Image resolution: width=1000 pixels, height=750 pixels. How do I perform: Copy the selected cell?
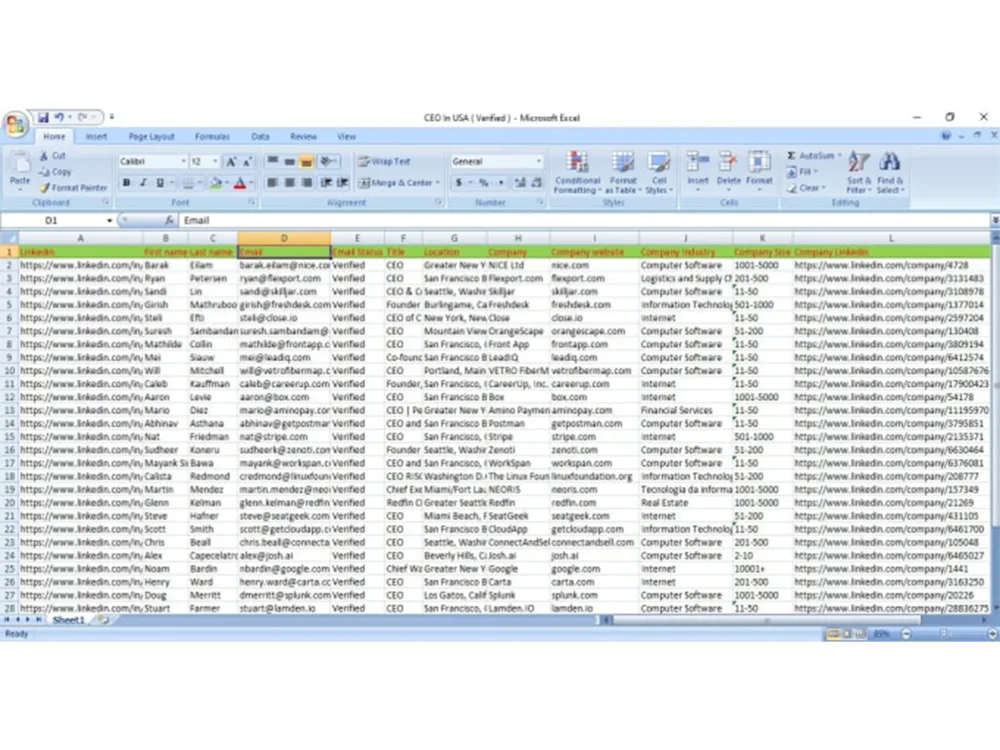point(55,172)
